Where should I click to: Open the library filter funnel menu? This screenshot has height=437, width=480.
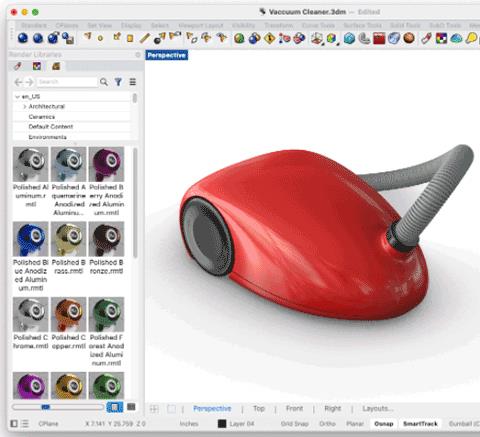coord(118,82)
